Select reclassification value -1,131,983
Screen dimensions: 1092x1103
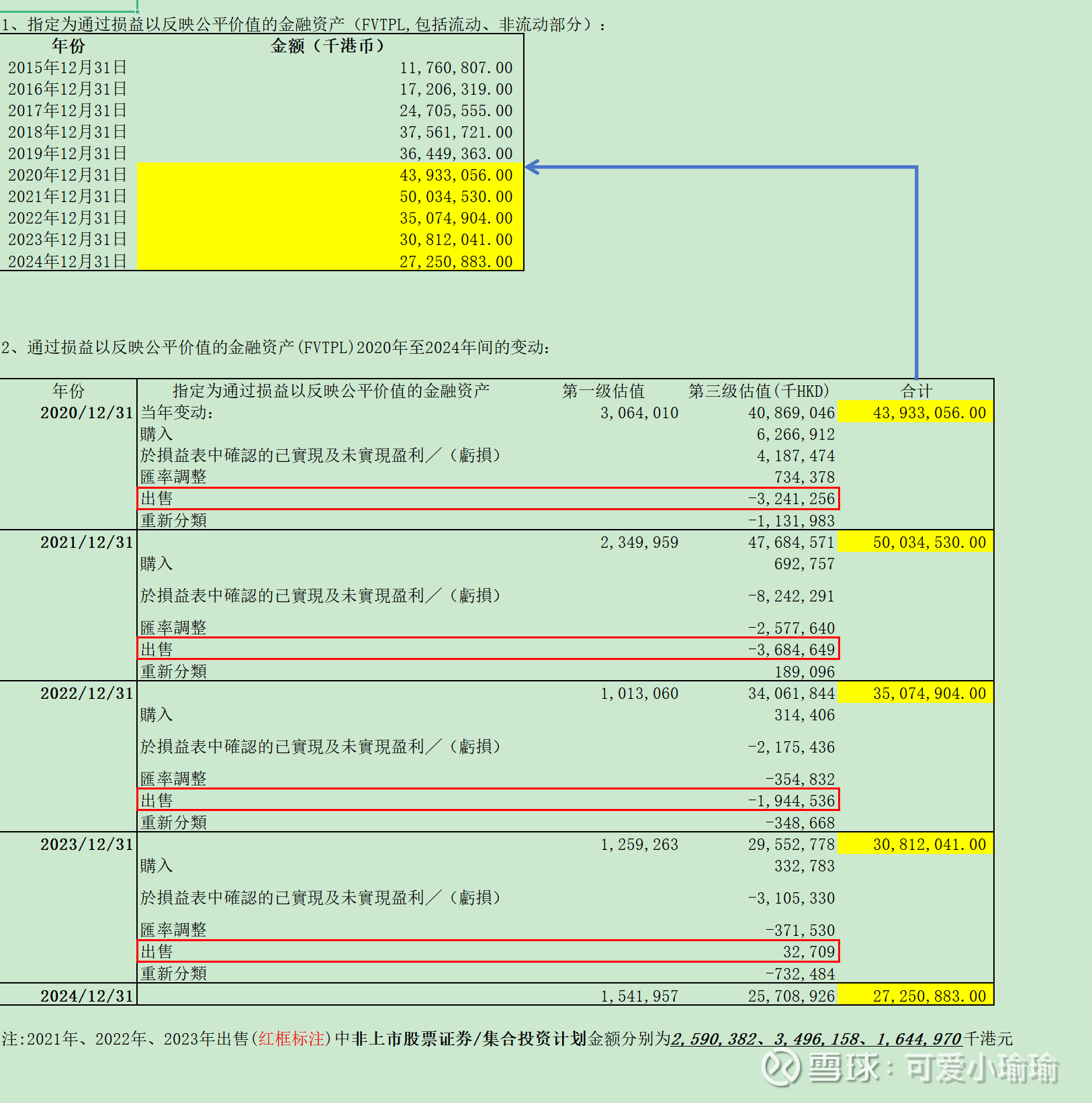pos(792,521)
